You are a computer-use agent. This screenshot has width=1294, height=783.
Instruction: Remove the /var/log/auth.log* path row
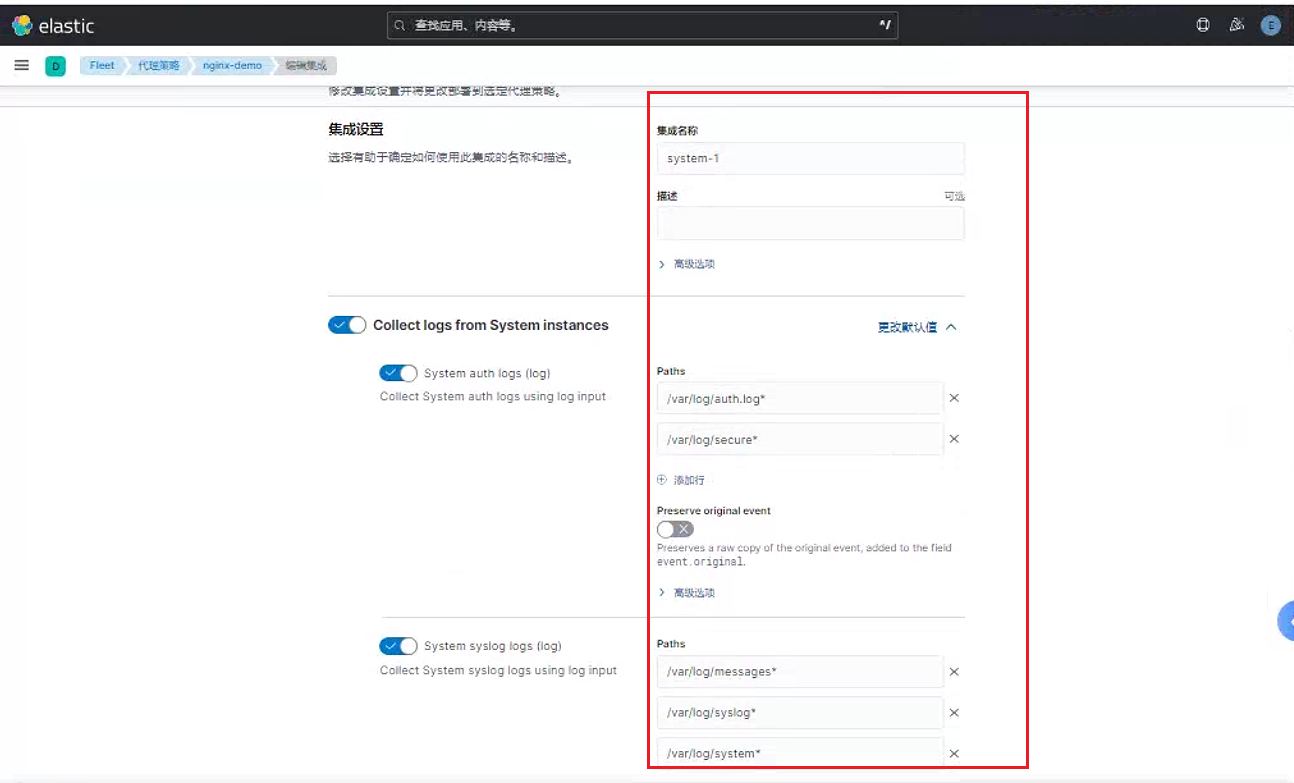tap(954, 398)
